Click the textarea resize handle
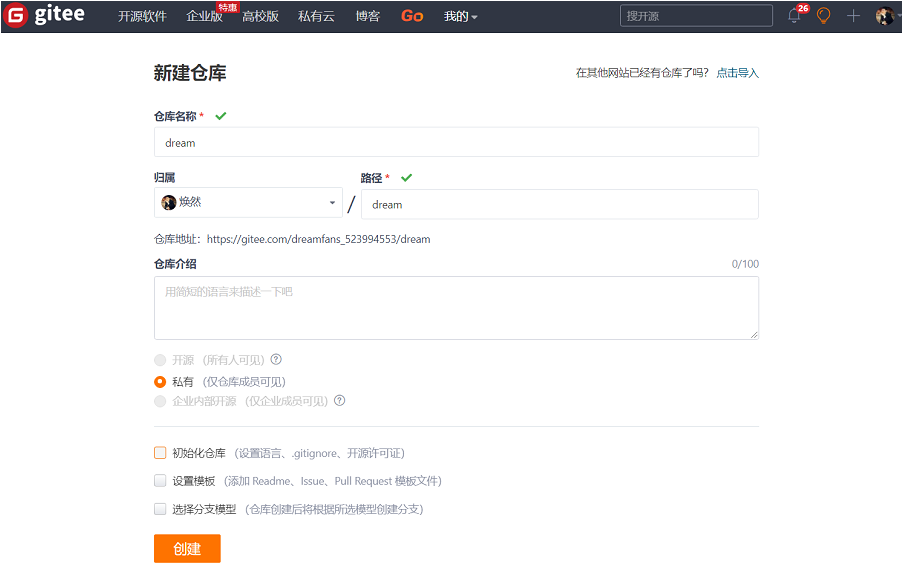 pyautogui.click(x=754, y=334)
